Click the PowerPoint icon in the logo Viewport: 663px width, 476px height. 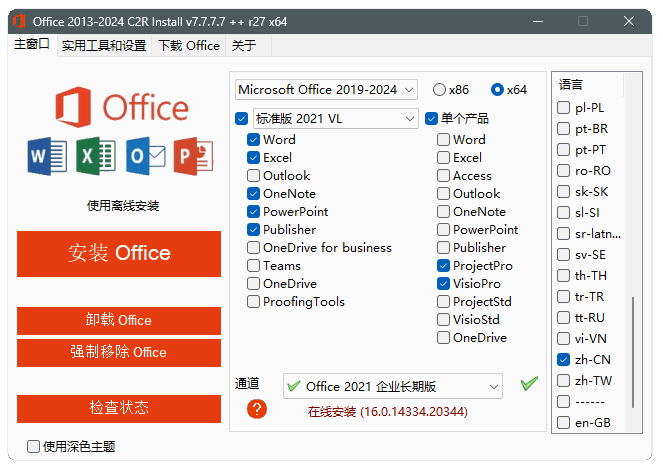(194, 156)
